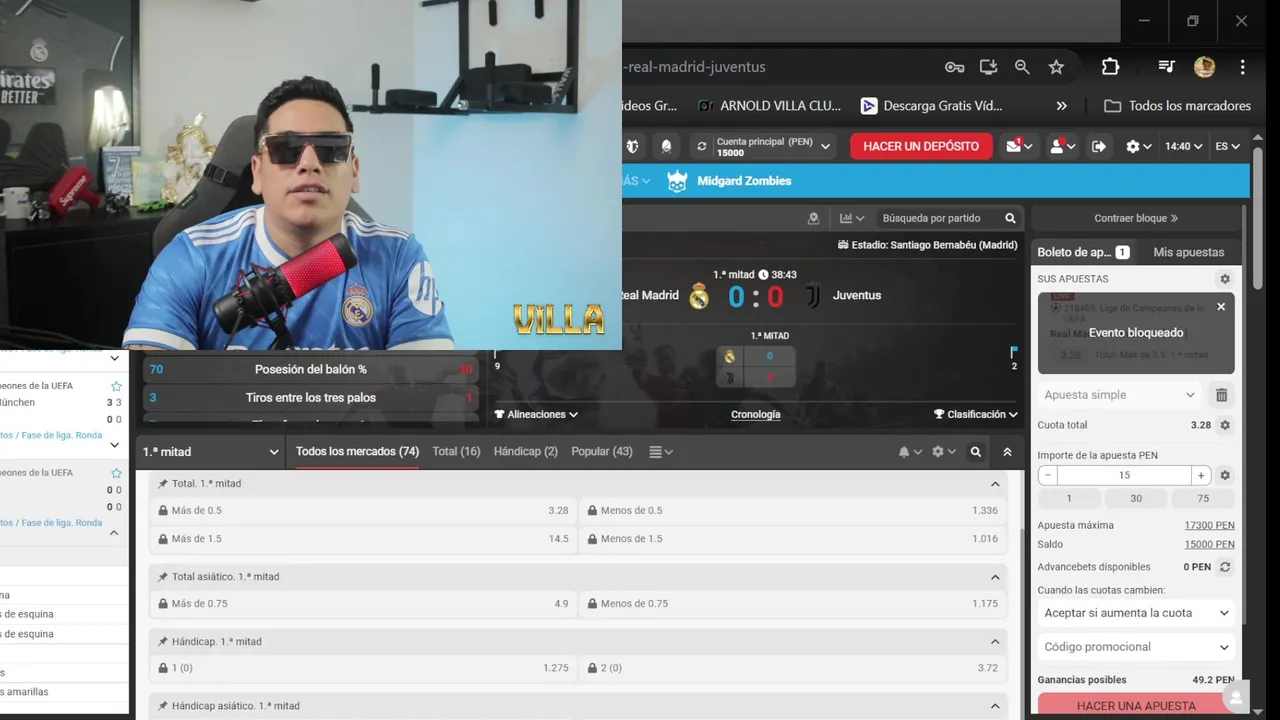Open the 1.ª mitad period dropdown
This screenshot has width=1280, height=720.
coord(210,452)
